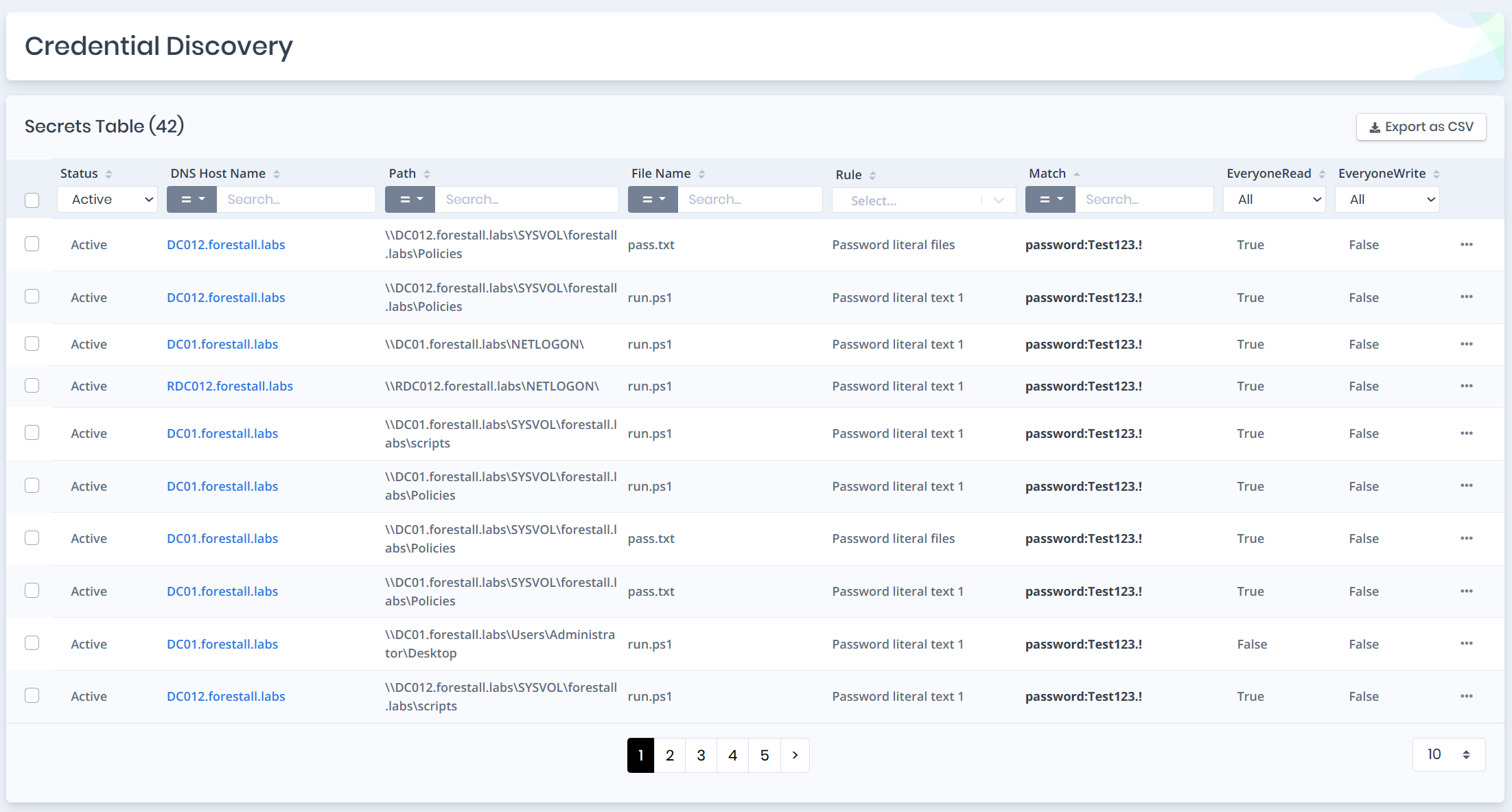Sort by Path column arrows
Screen dimensions: 1512x812
pyautogui.click(x=427, y=174)
